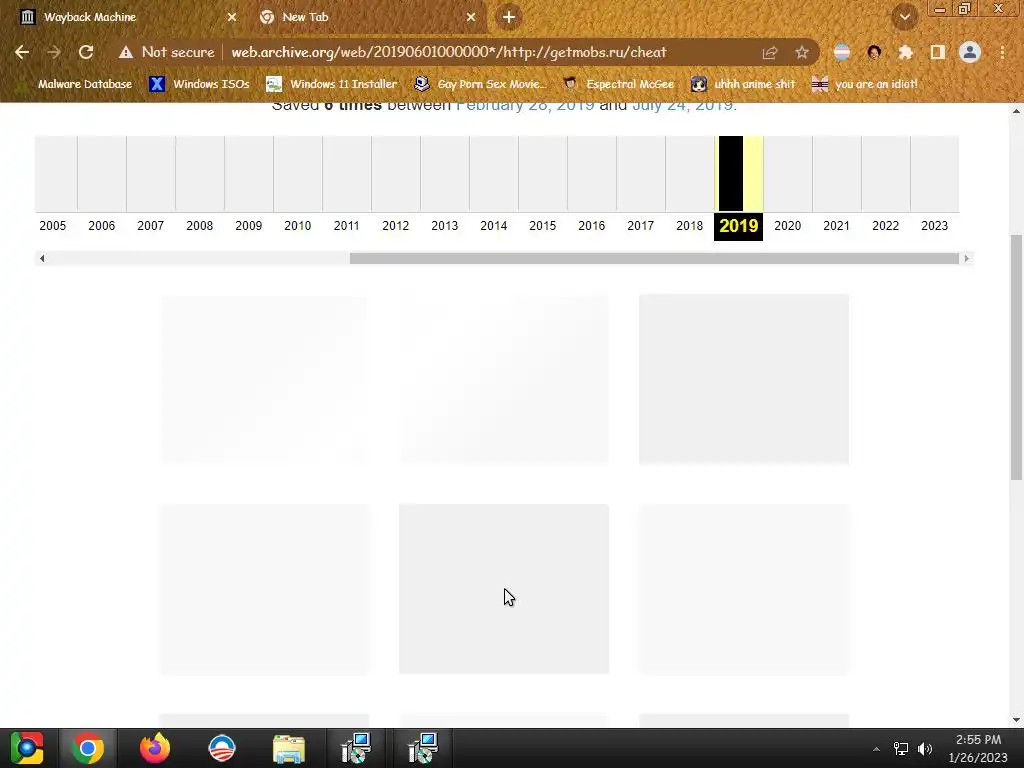Open the Windows ISOs bookmark
This screenshot has height=768, width=1024.
[199, 84]
